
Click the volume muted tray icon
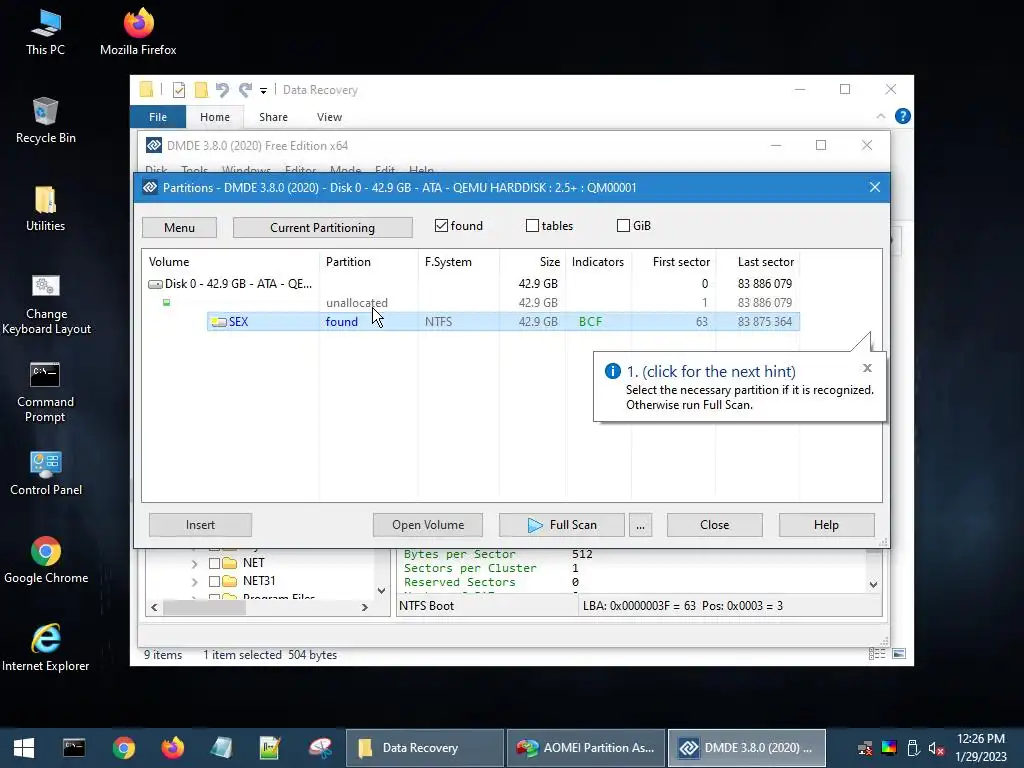point(936,748)
